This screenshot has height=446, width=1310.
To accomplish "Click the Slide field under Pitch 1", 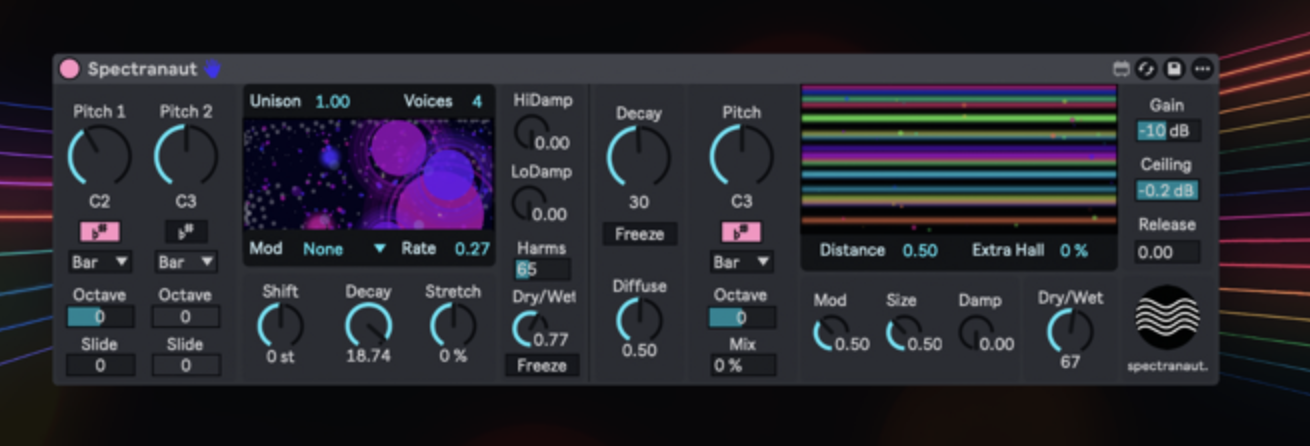I will [100, 366].
